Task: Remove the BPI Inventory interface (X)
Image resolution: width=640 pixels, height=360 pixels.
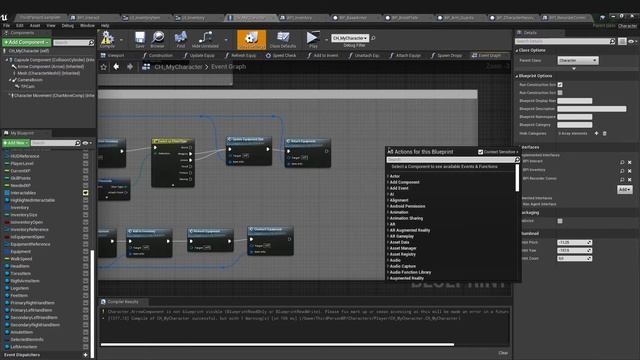Action: click(x=629, y=171)
